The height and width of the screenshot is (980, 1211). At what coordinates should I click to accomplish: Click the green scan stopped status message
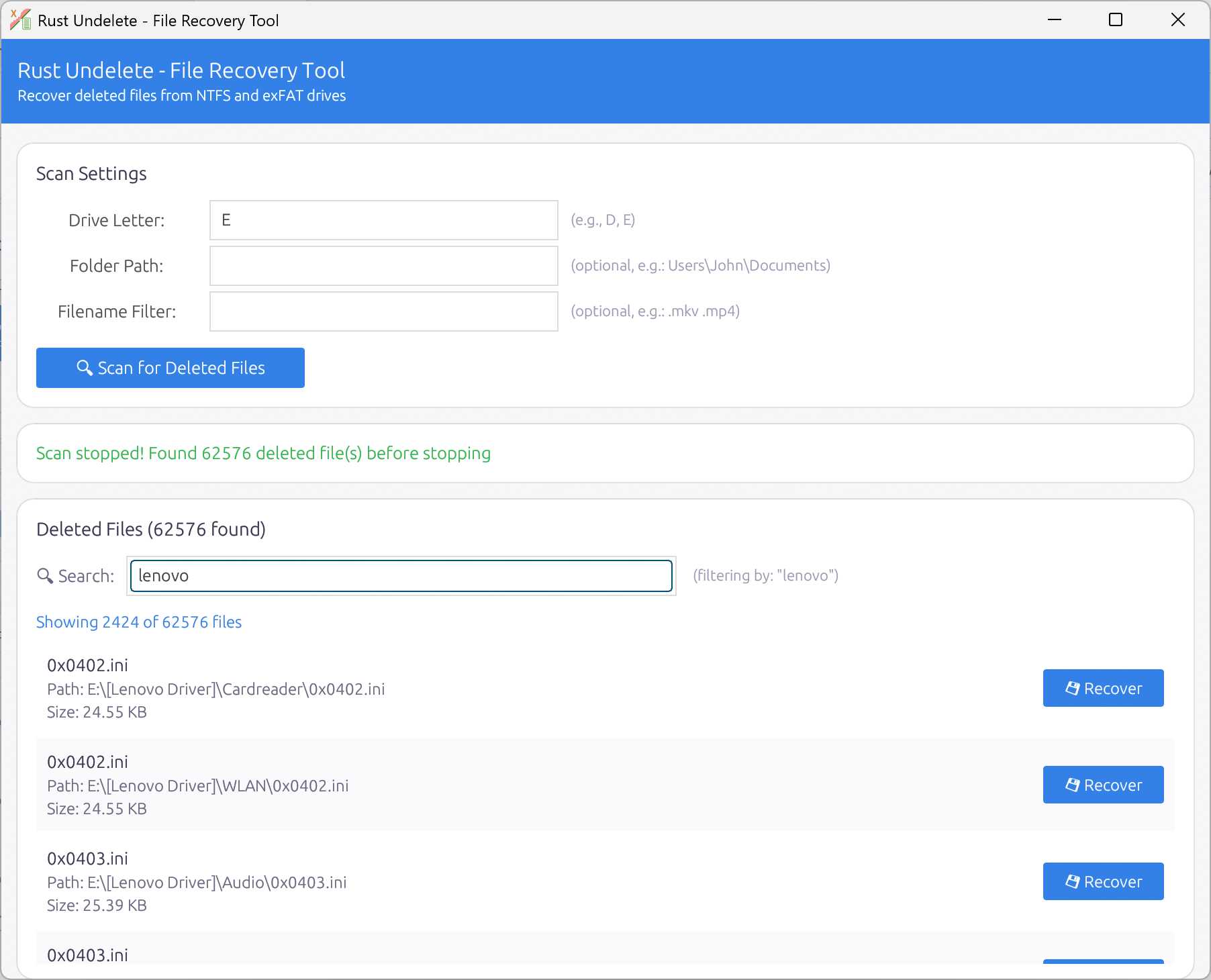tap(263, 453)
